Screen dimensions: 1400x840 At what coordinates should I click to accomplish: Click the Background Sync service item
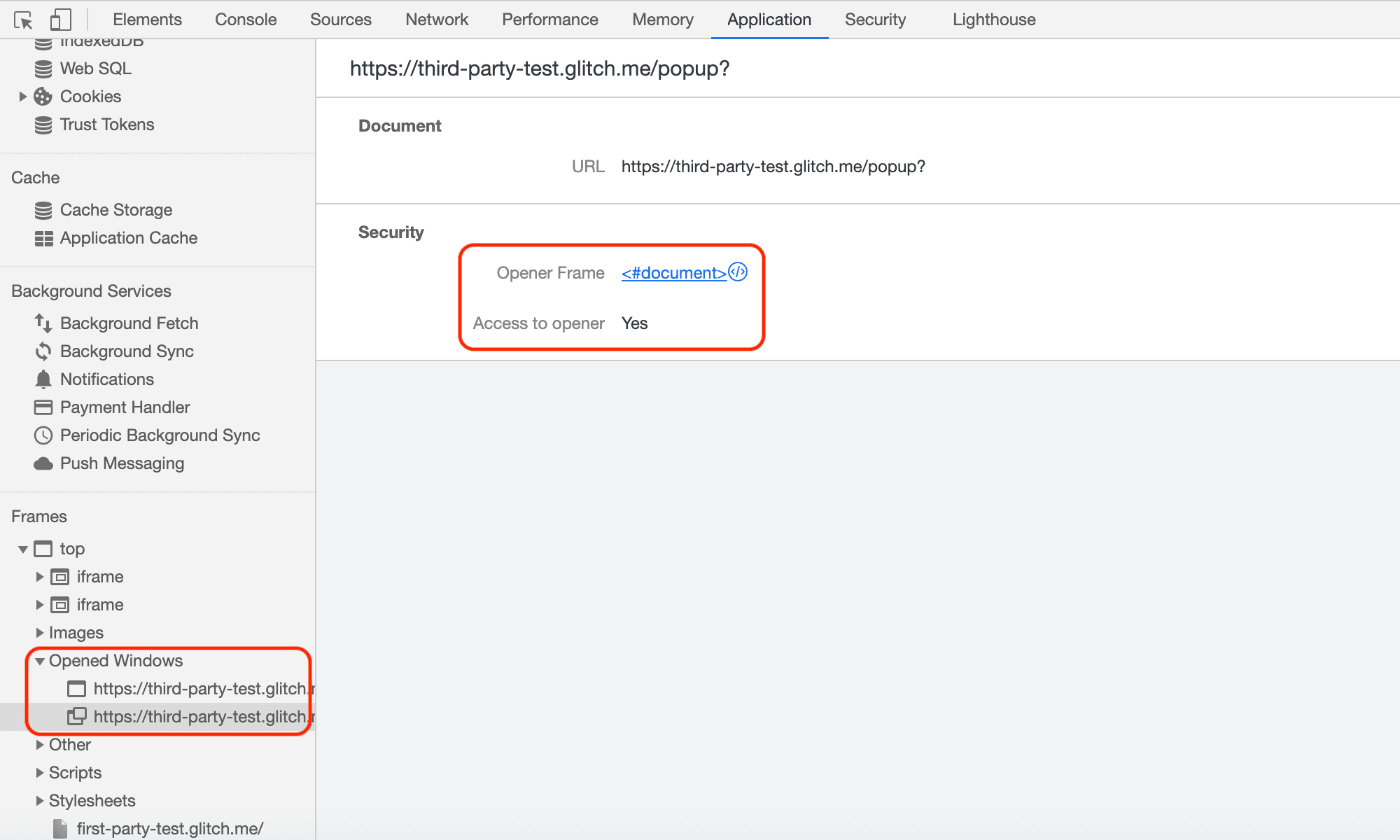pos(126,352)
